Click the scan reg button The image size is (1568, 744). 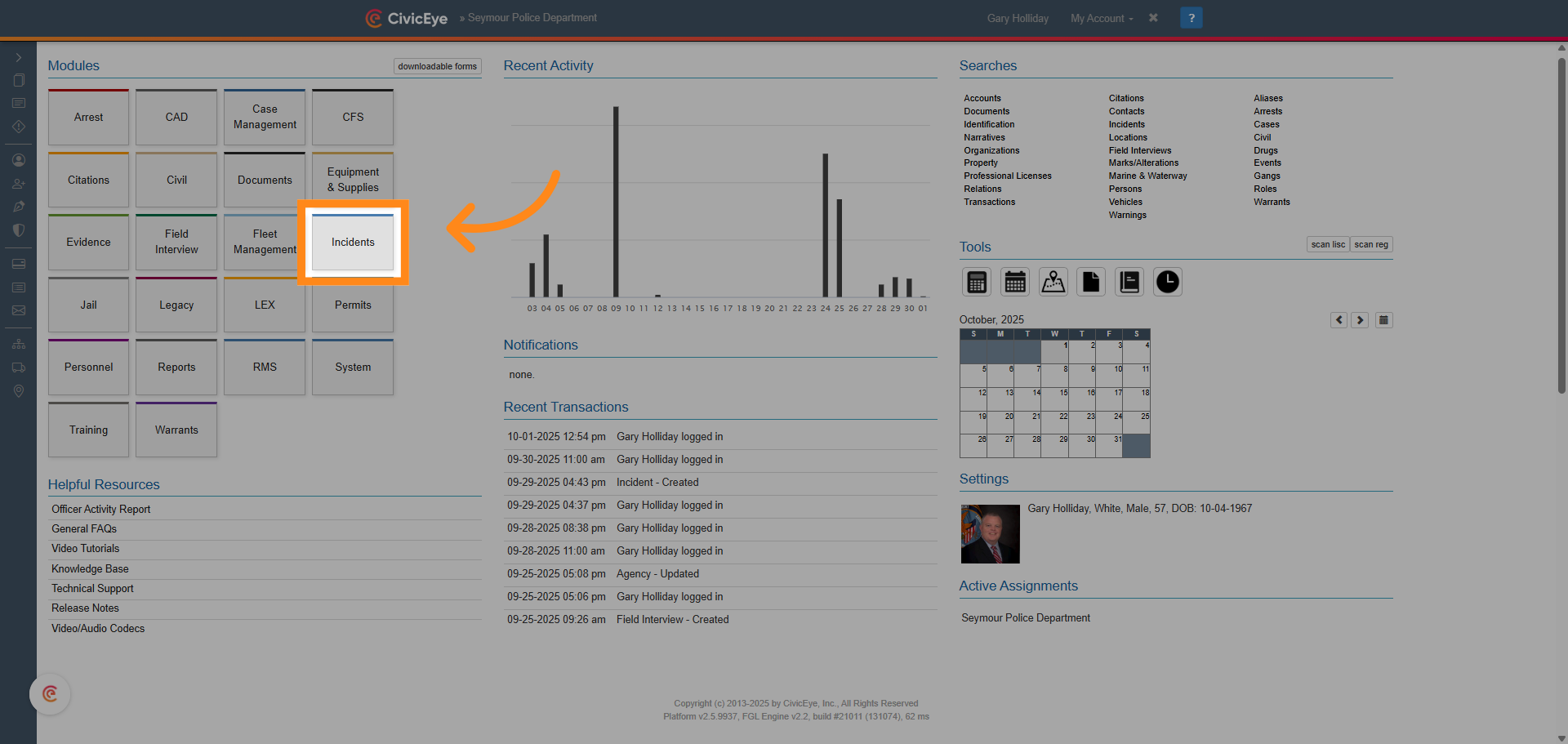[1371, 244]
